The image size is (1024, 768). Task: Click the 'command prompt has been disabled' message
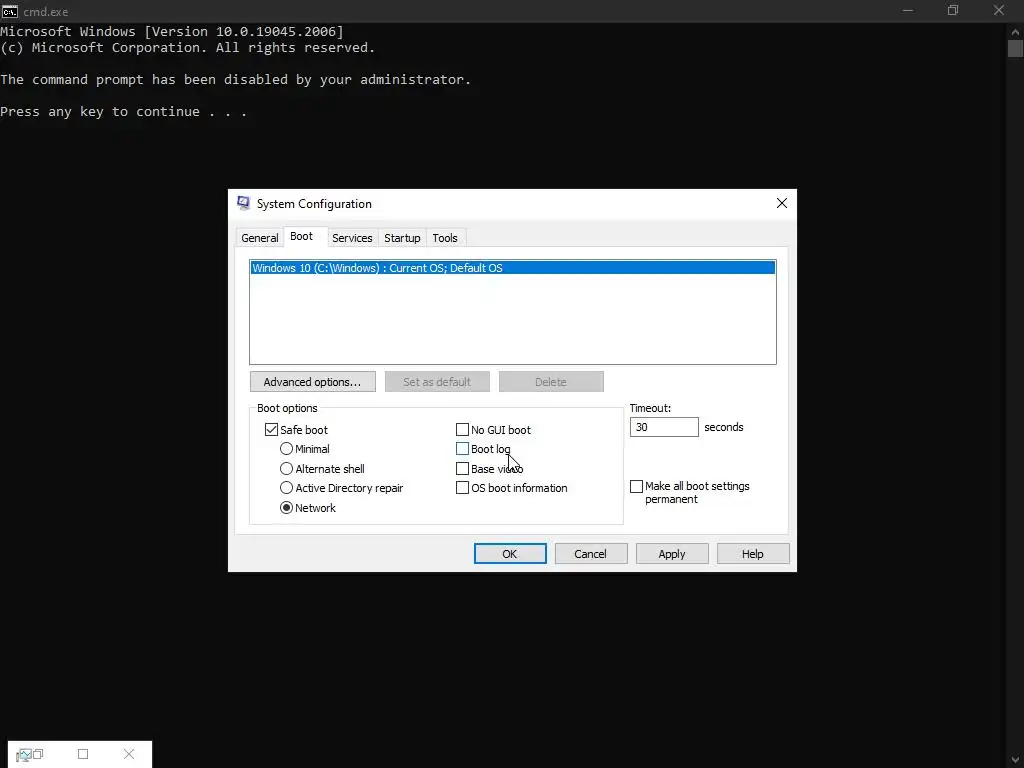235,80
